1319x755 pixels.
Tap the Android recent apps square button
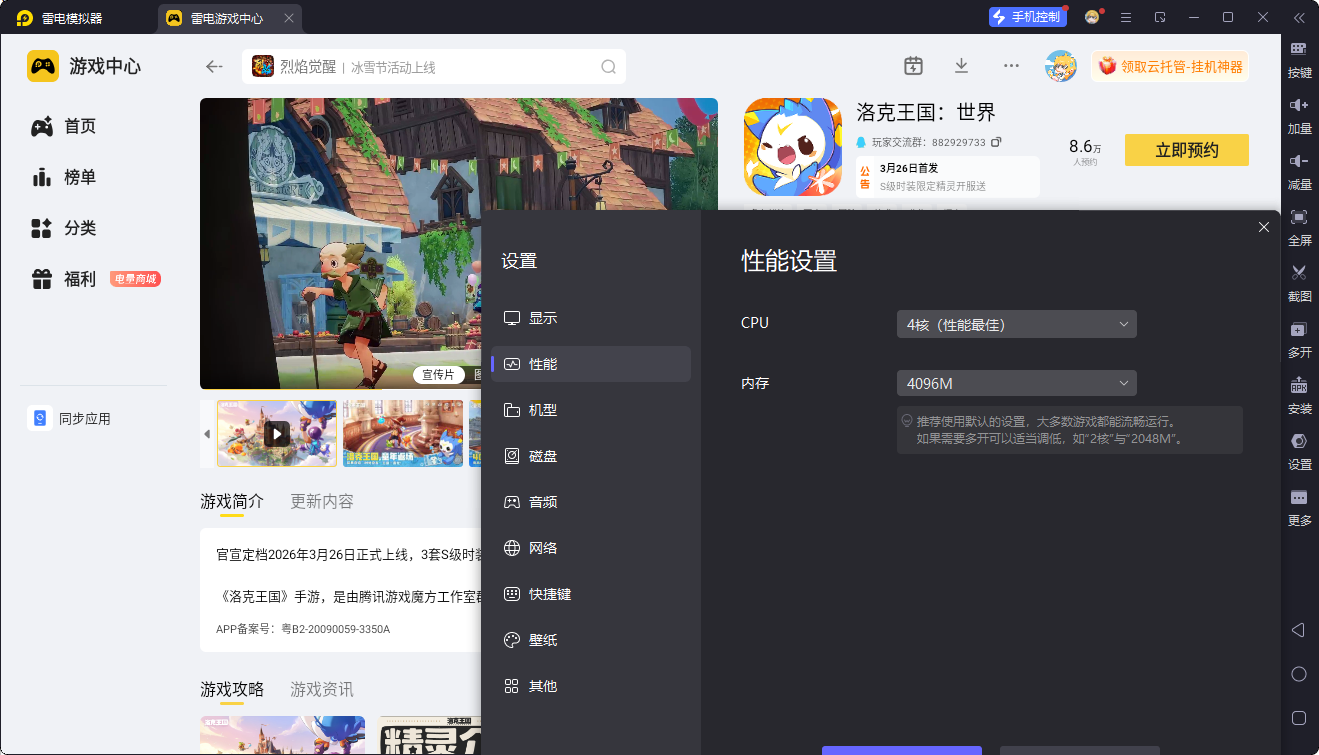coord(1298,718)
